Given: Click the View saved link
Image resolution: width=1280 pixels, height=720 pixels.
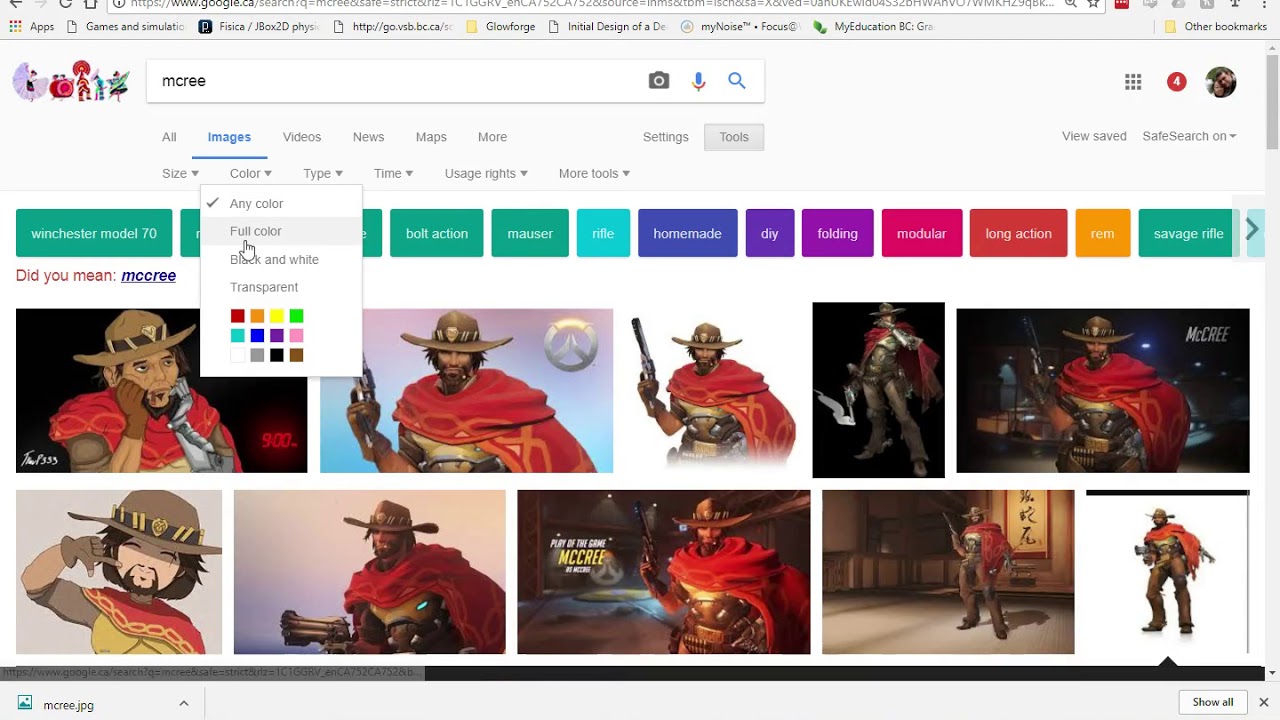Looking at the screenshot, I should coord(1094,136).
